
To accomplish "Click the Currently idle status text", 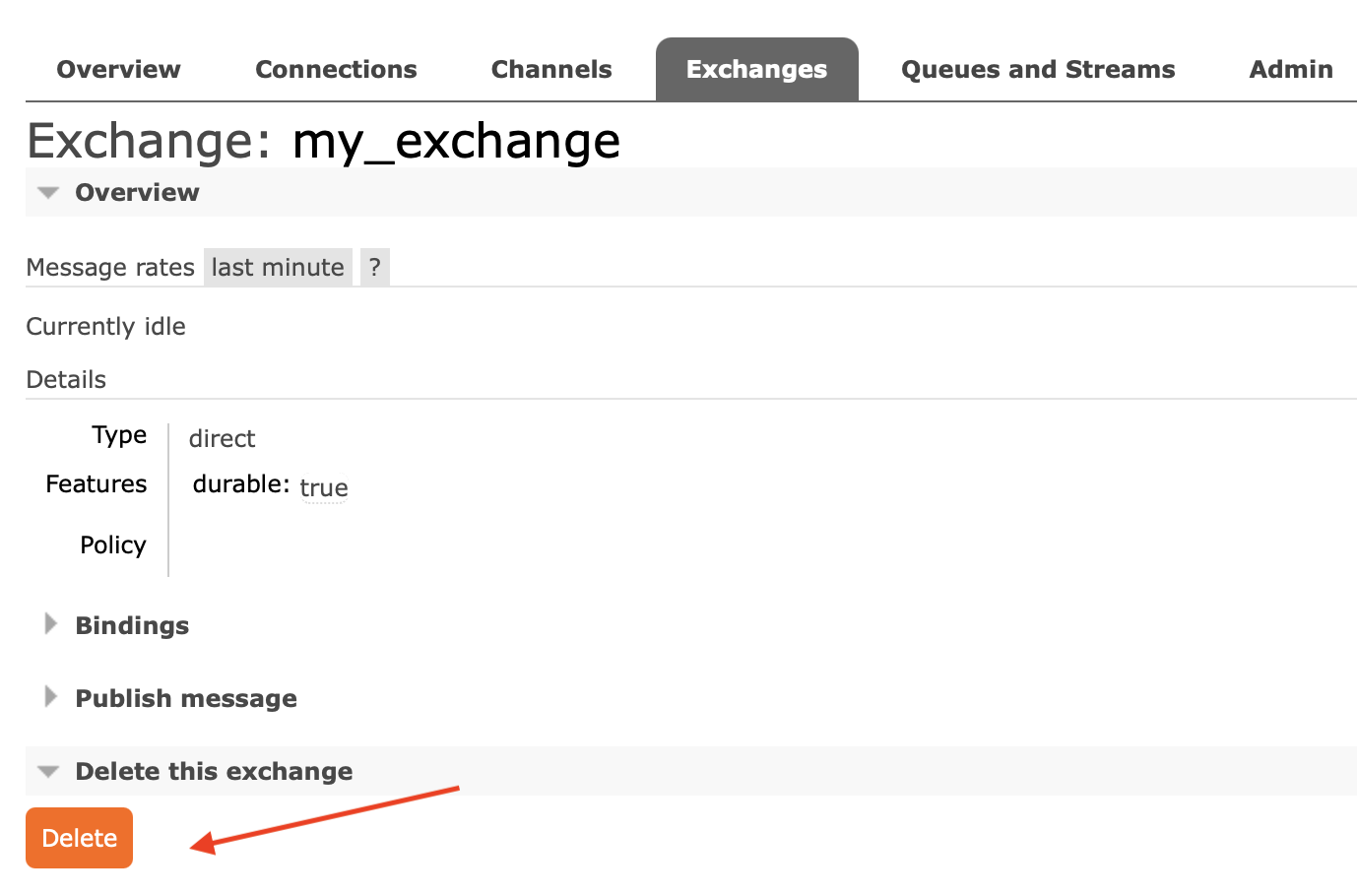I will tap(105, 326).
